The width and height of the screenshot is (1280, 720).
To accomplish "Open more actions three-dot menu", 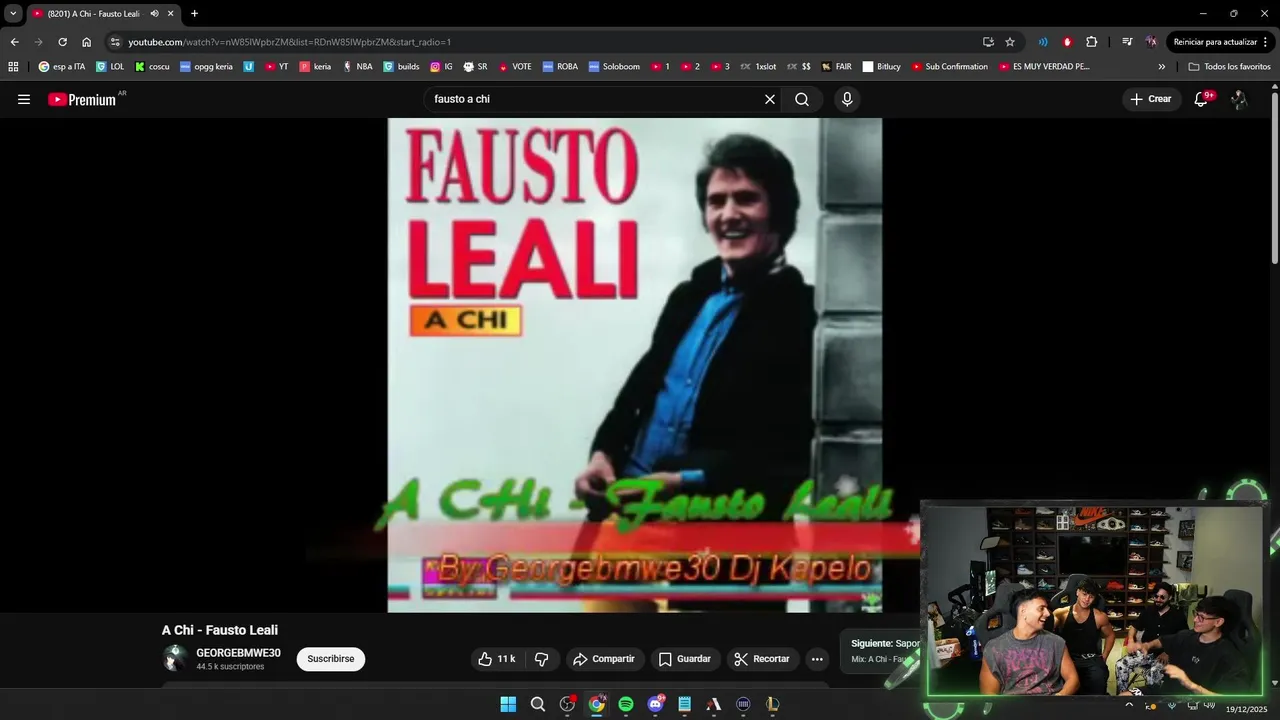I will tap(817, 659).
